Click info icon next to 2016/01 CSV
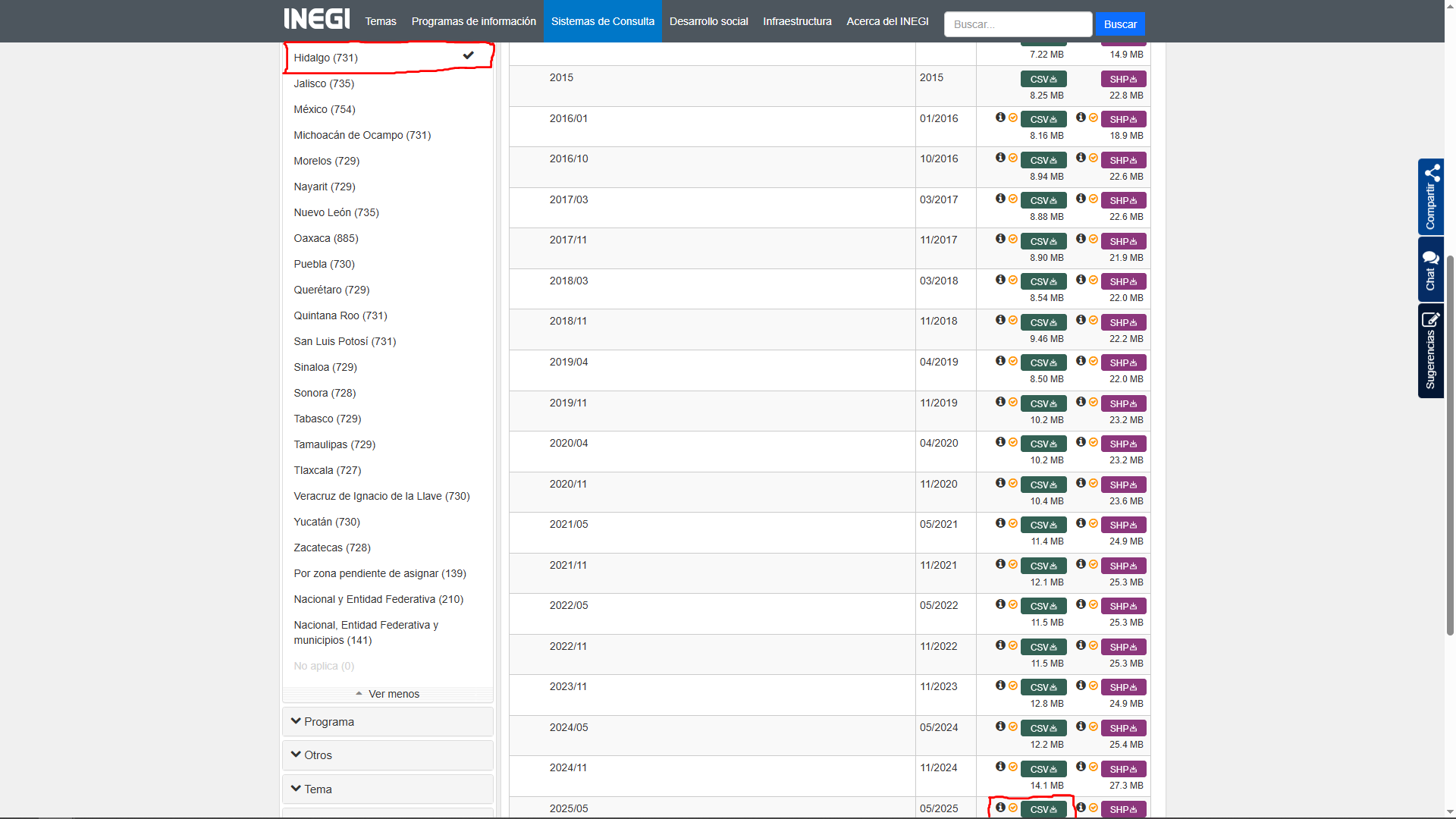The image size is (1456, 819). coord(1000,118)
